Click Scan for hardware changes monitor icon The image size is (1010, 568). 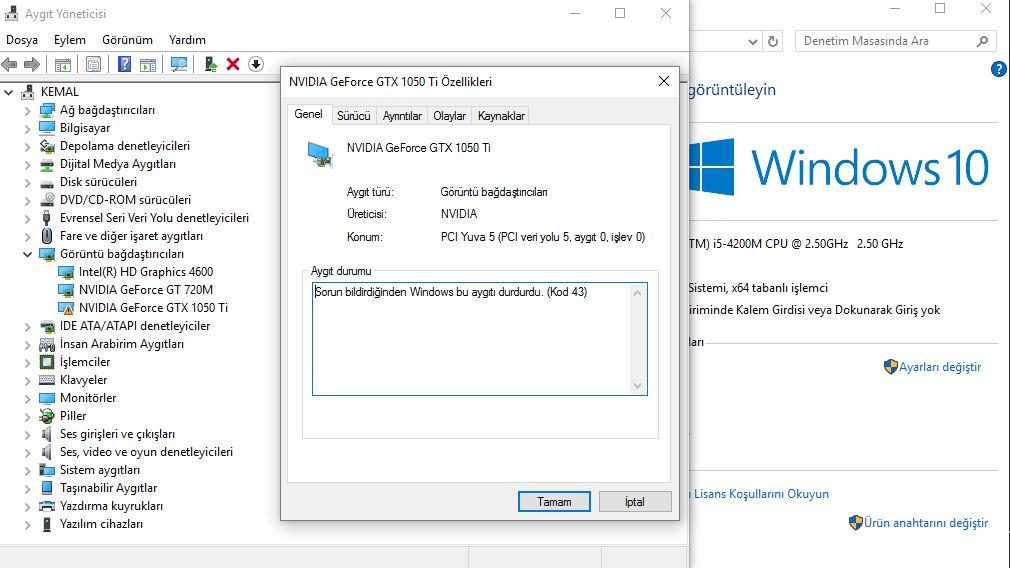(179, 64)
